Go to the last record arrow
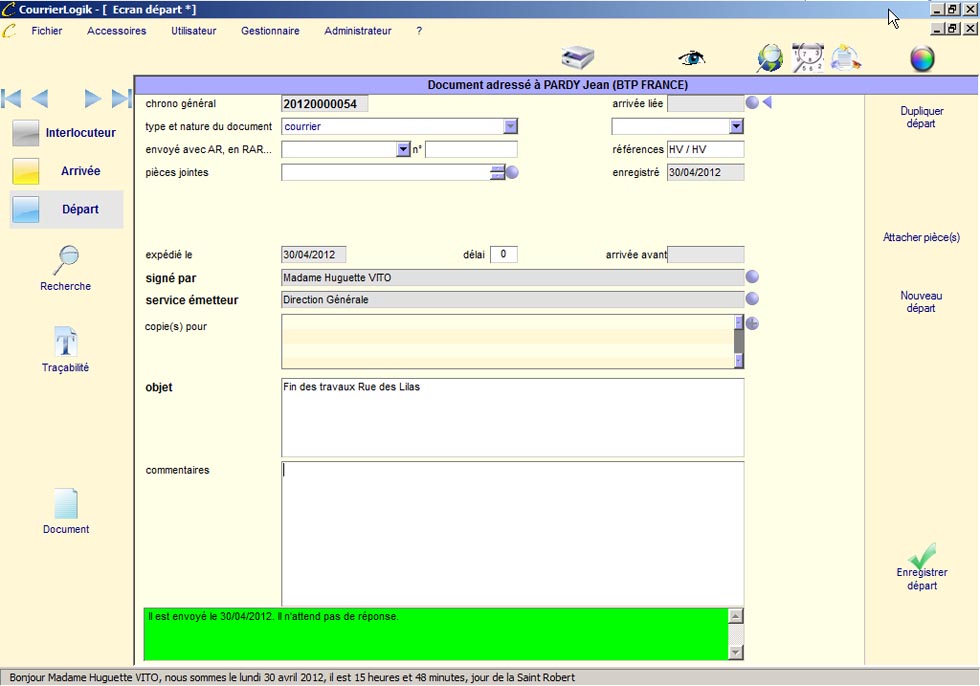Screen dimensions: 980x686 121,98
